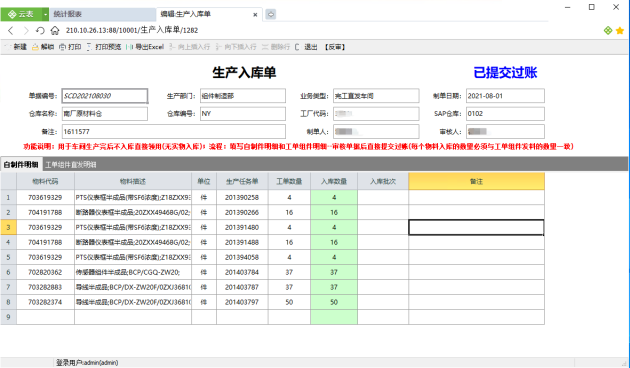Click 向上插入行 in the toolbar

190,47
